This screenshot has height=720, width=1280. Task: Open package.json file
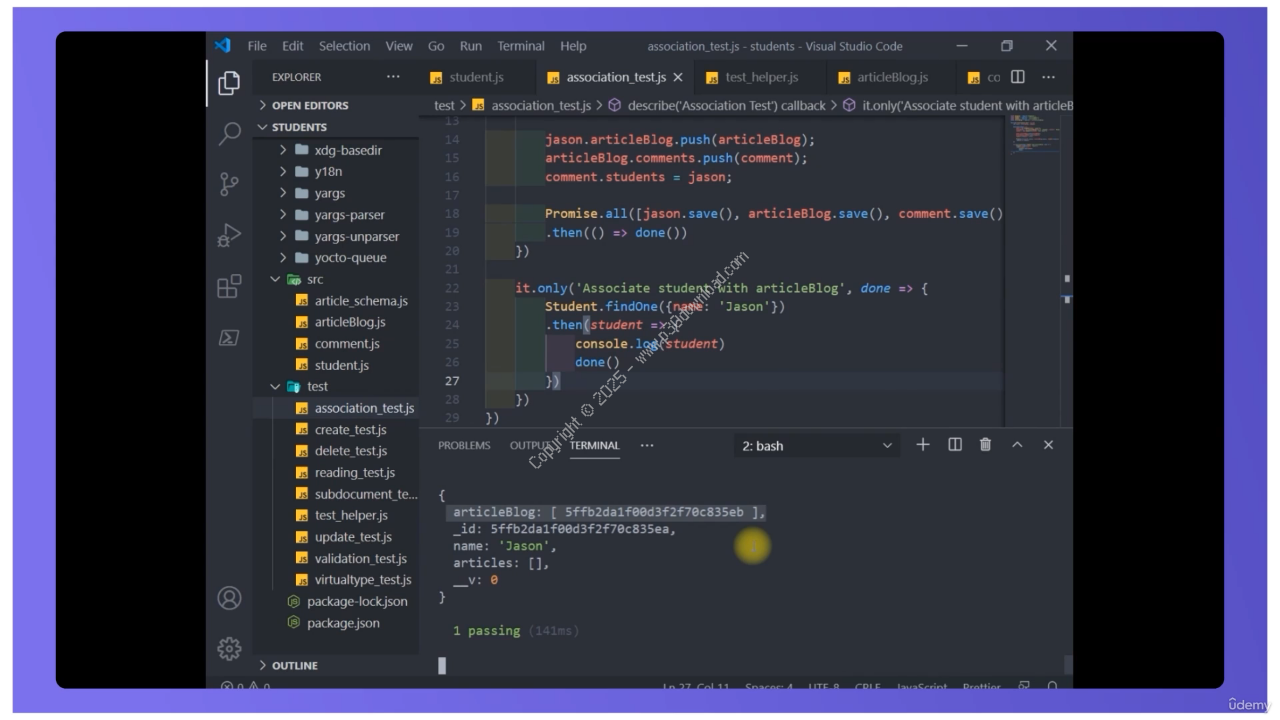[336, 622]
